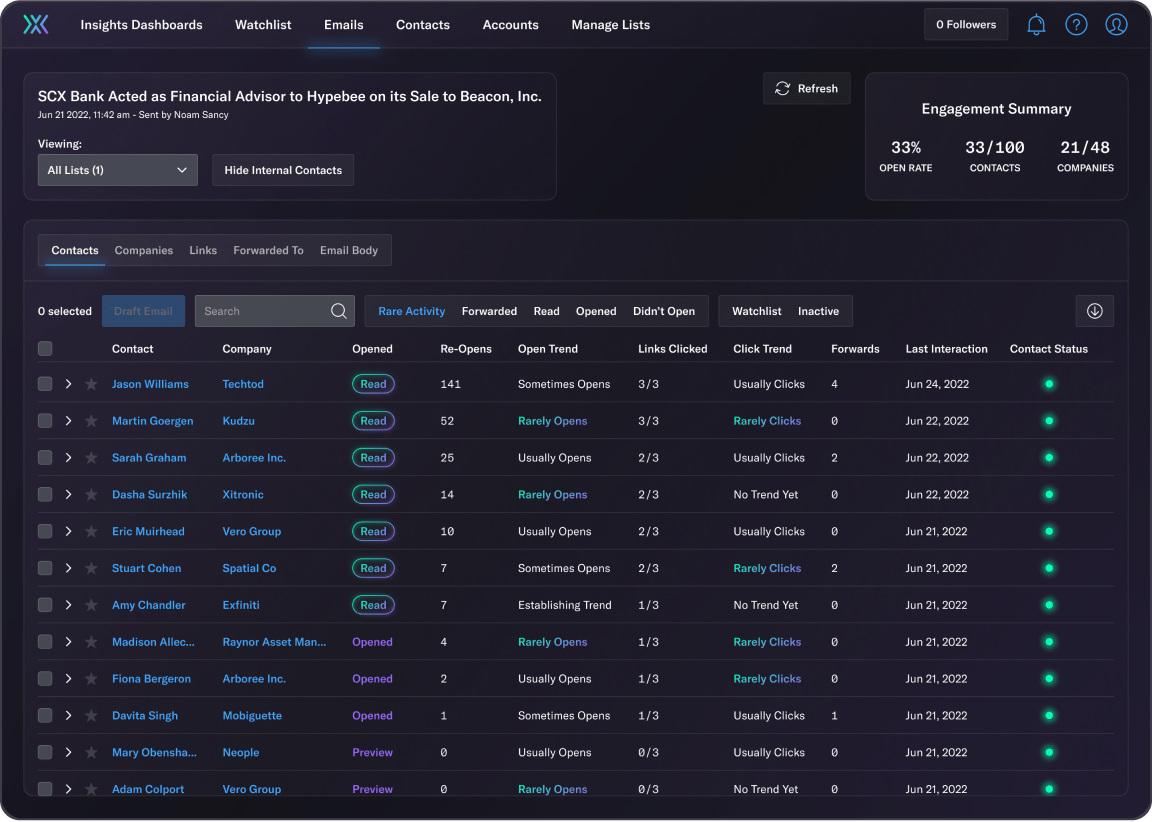Click the download export icon
Screen dimensions: 1152x822
[1094, 311]
